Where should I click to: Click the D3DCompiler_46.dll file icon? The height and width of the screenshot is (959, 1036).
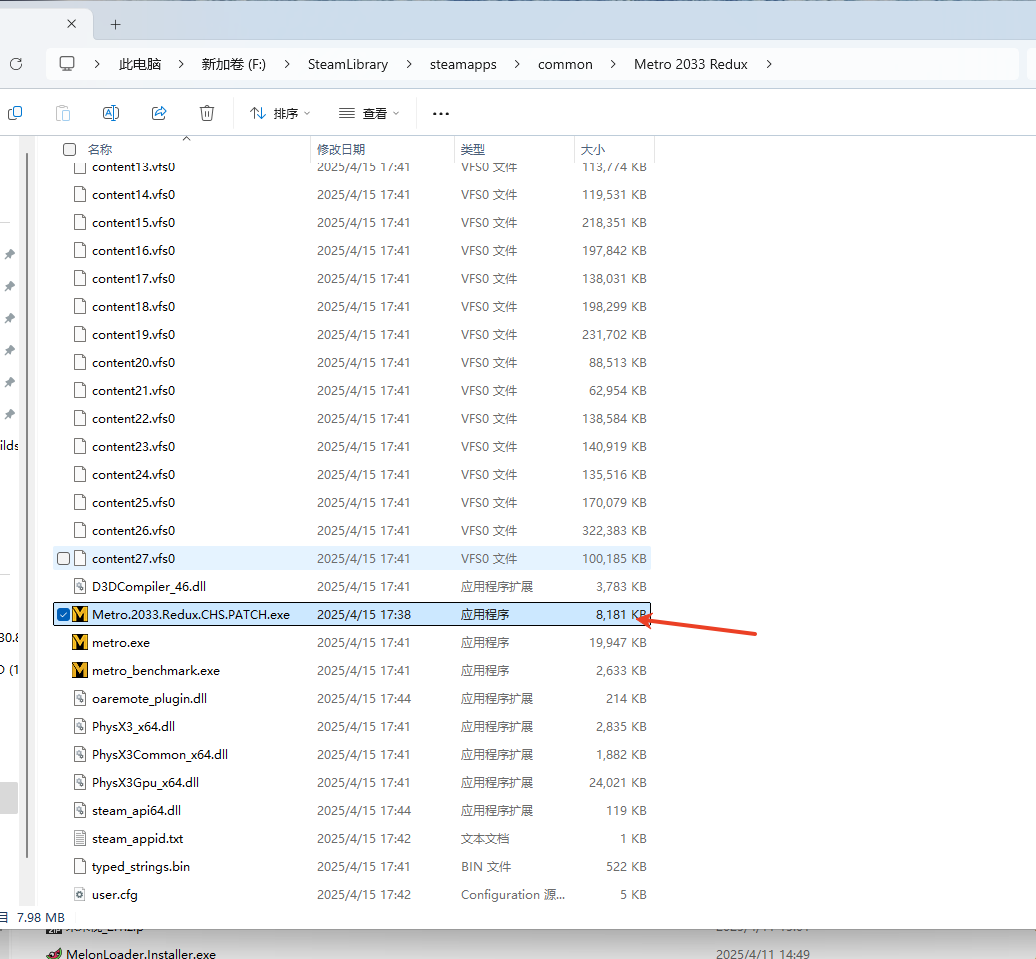(80, 586)
